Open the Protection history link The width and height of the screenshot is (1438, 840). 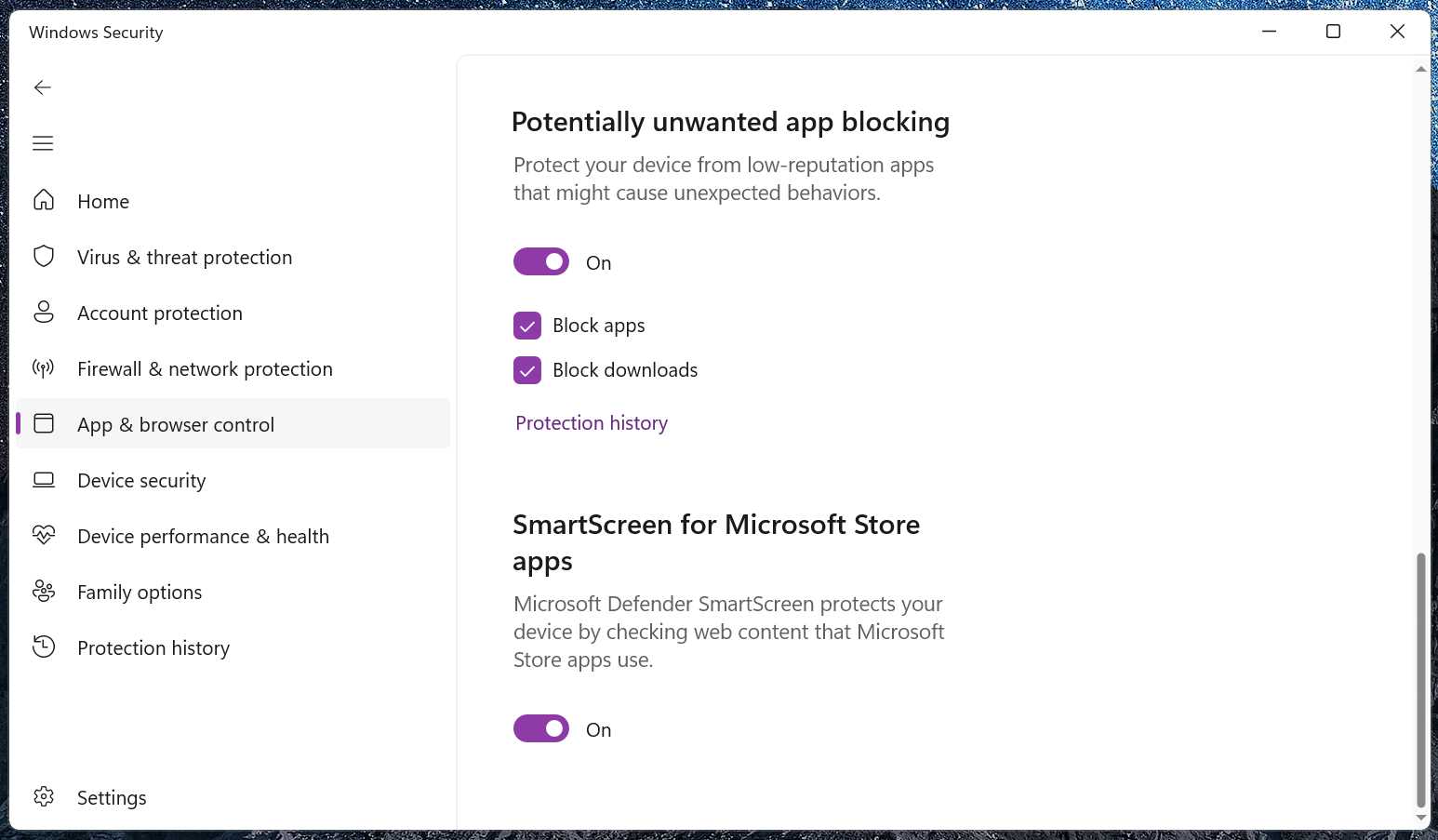pos(591,422)
